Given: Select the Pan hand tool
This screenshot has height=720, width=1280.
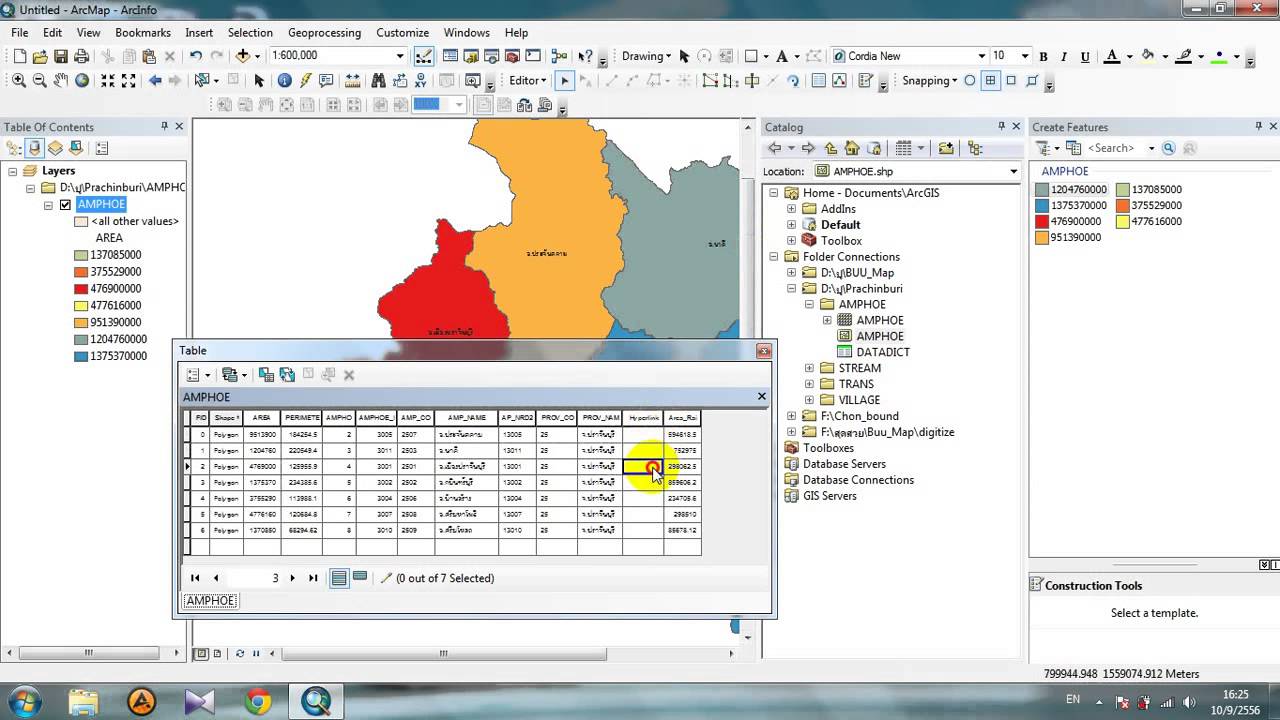Looking at the screenshot, I should (61, 80).
